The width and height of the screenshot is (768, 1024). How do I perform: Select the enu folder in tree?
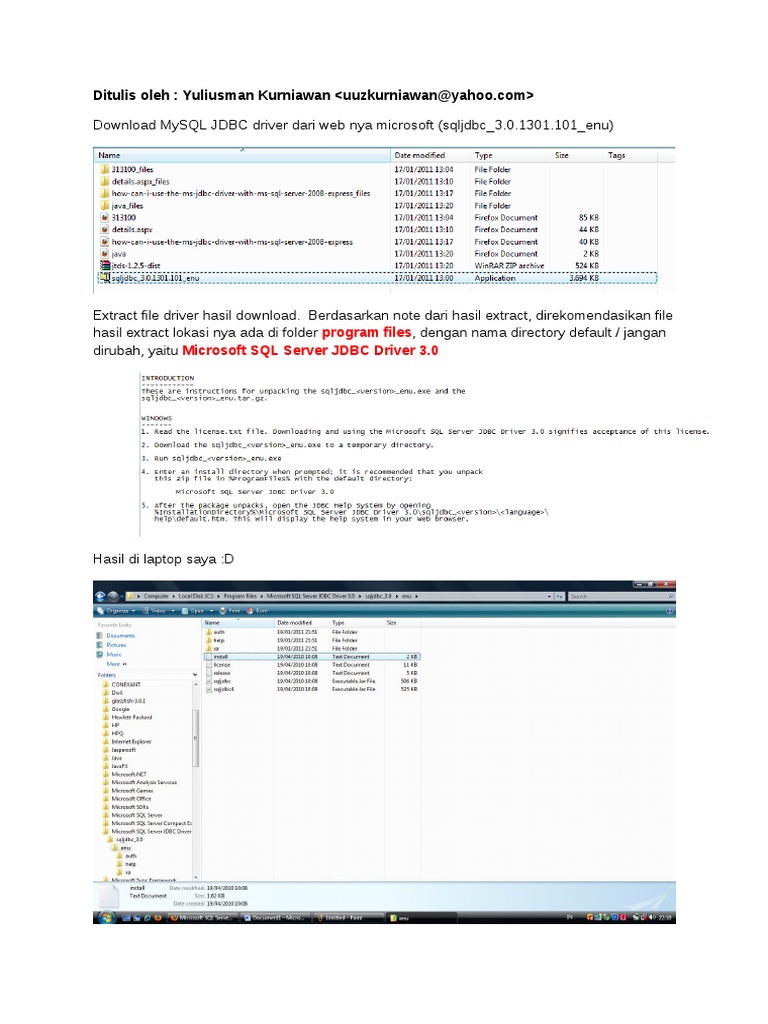[122, 848]
